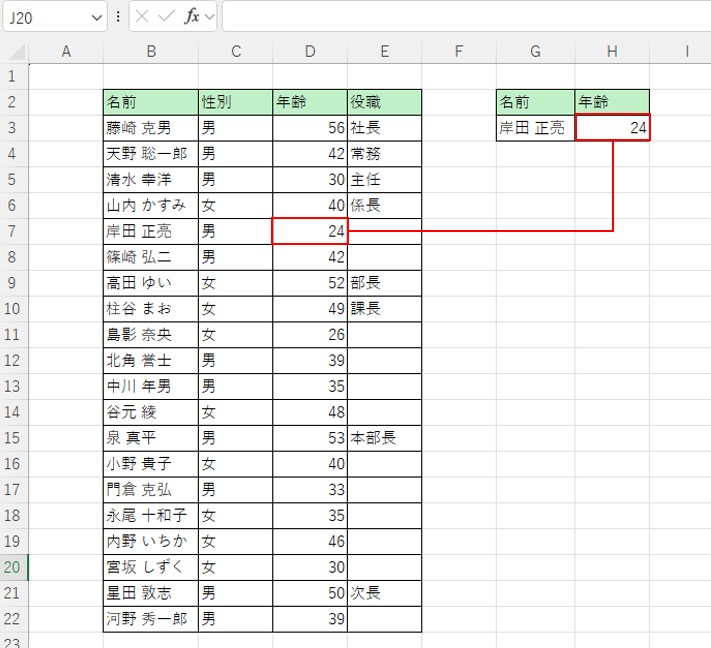Click the 名前 header cell in column G
This screenshot has height=648, width=711.
(536, 102)
